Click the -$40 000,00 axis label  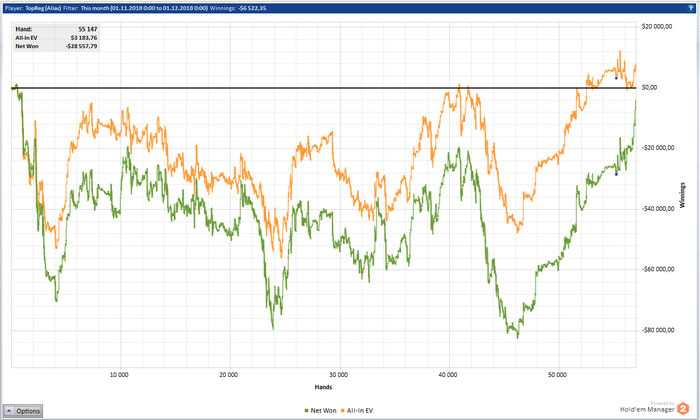658,208
